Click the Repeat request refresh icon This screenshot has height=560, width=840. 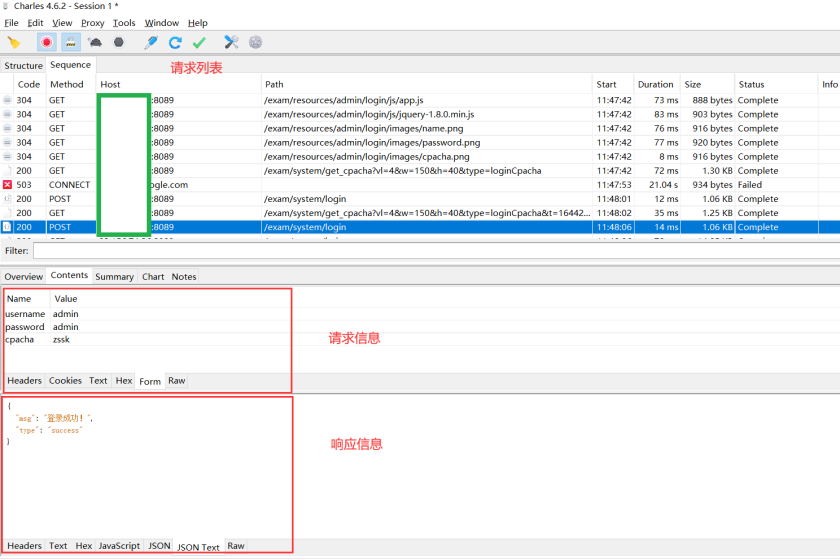point(175,42)
